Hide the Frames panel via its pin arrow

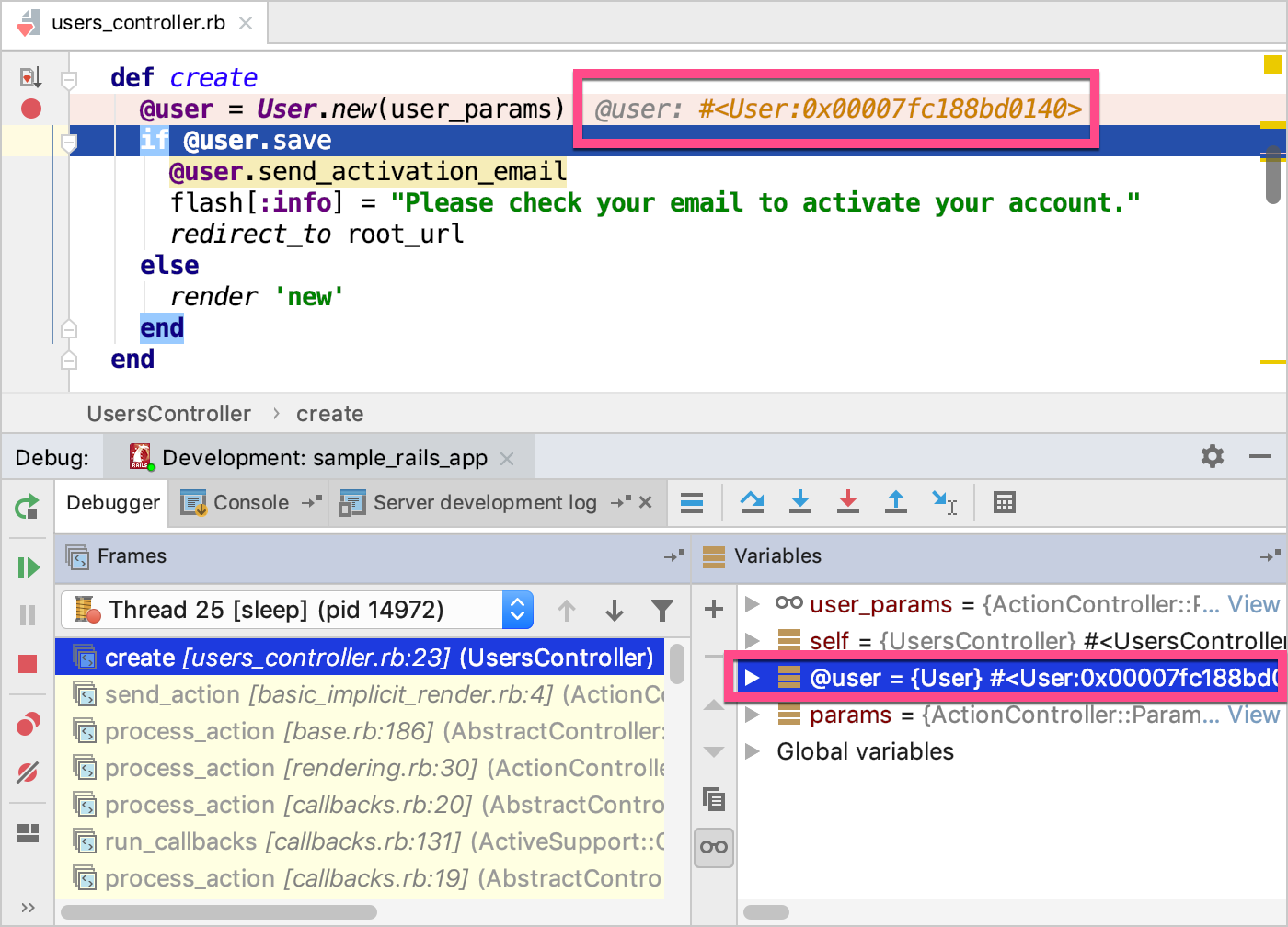click(674, 556)
